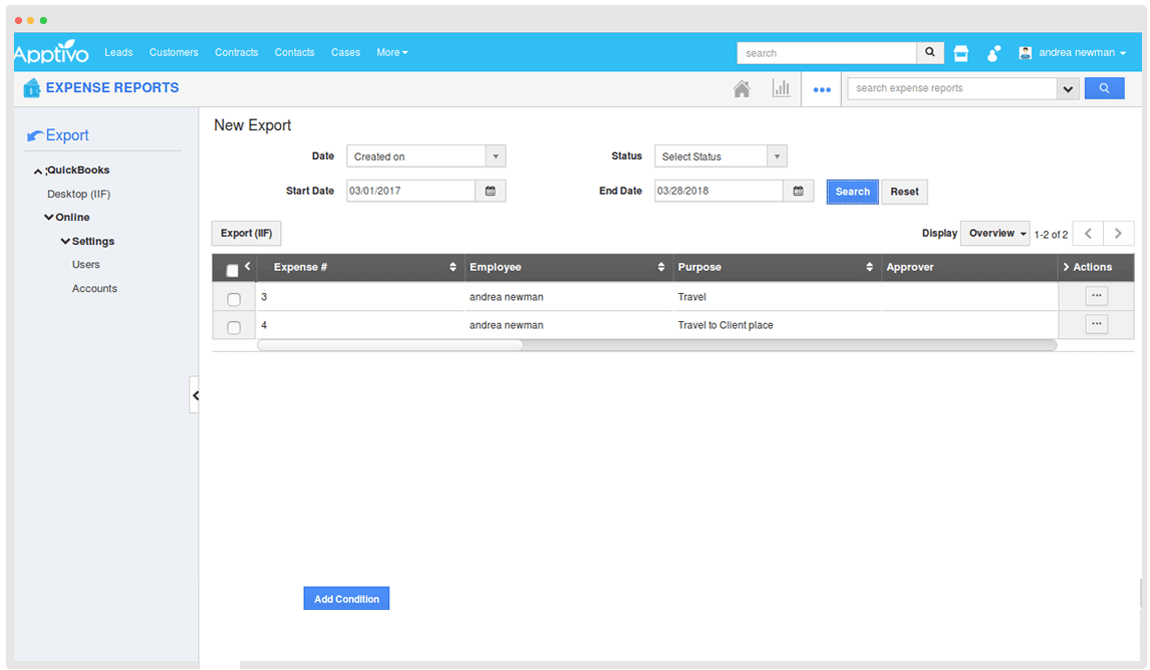This screenshot has height=670, width=1150.
Task: Tick the checkbox for expense 4
Action: coord(234,327)
